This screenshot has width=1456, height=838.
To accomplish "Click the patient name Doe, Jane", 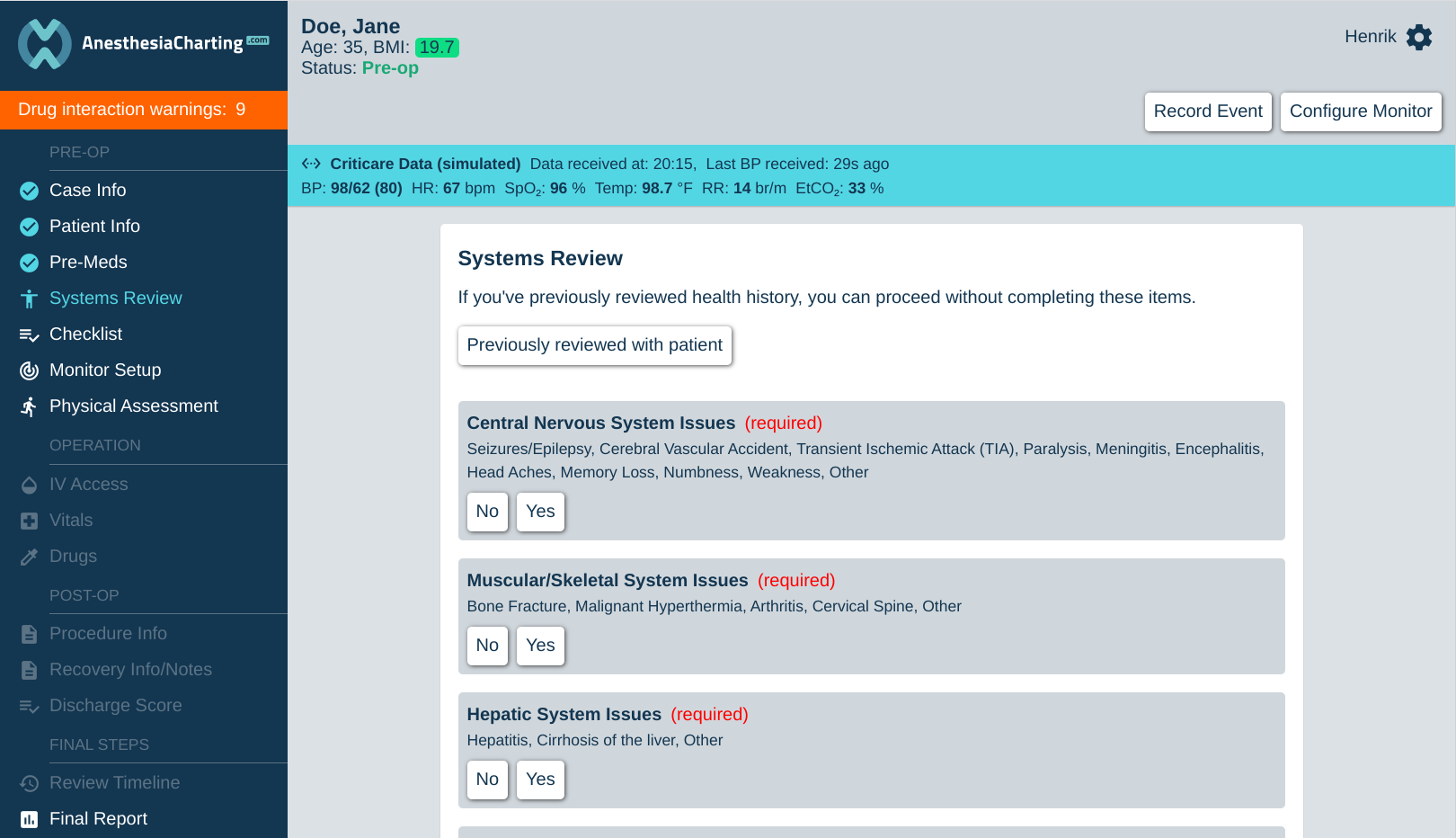I will pos(351,26).
